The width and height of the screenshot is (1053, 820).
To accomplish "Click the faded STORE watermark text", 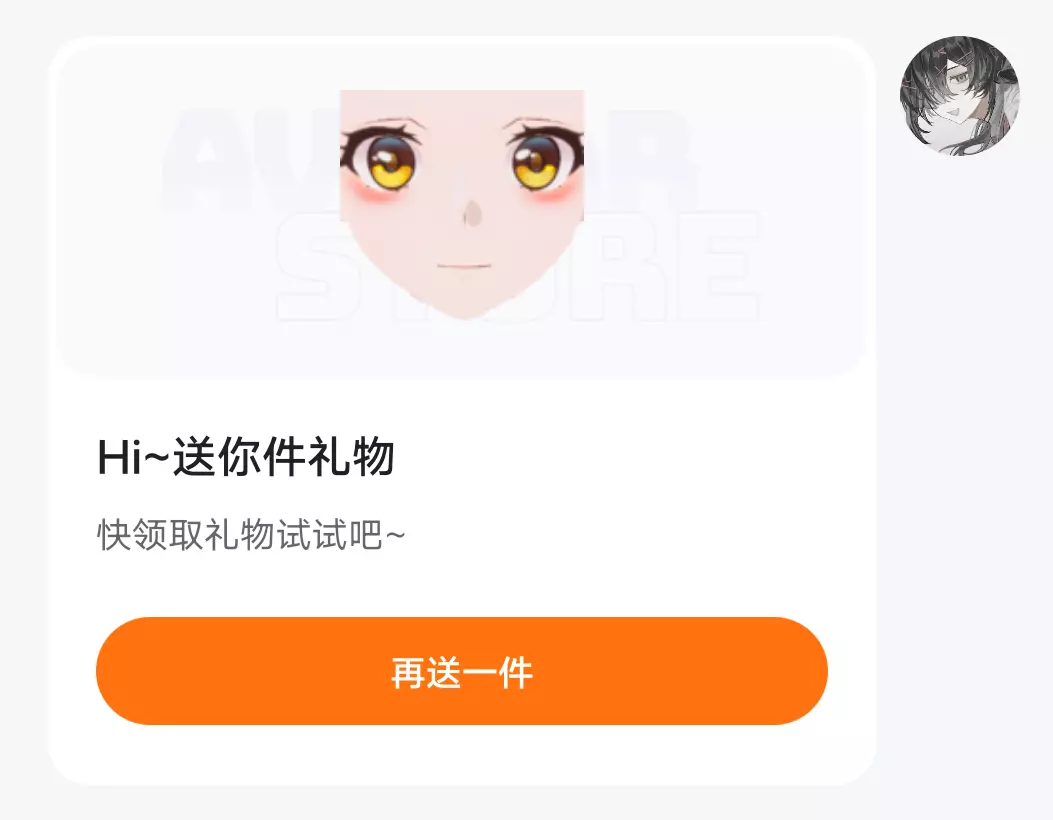I will 517,267.
